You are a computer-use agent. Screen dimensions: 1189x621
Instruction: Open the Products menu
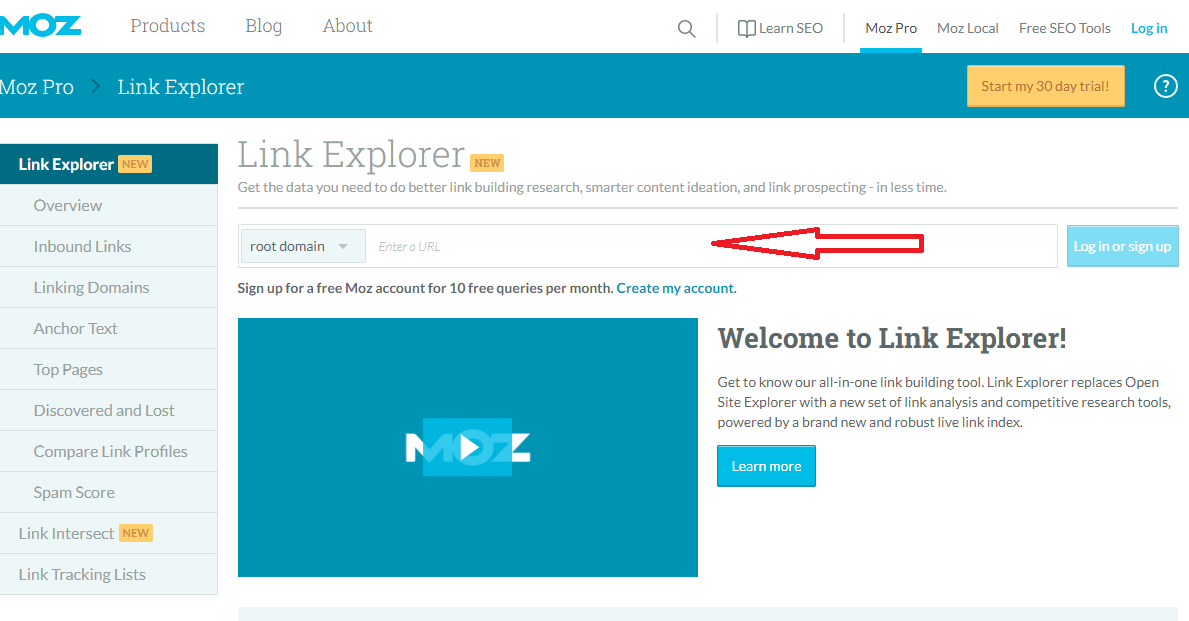(168, 26)
